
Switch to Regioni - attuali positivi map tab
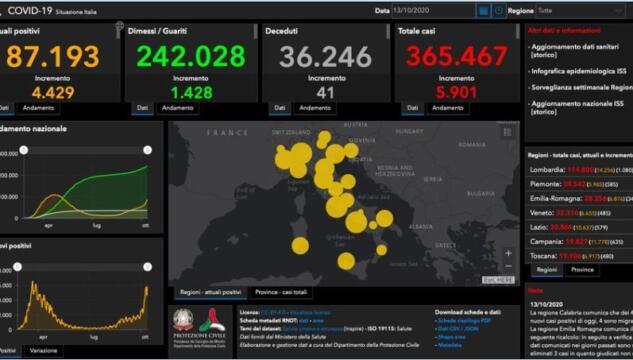(211, 292)
